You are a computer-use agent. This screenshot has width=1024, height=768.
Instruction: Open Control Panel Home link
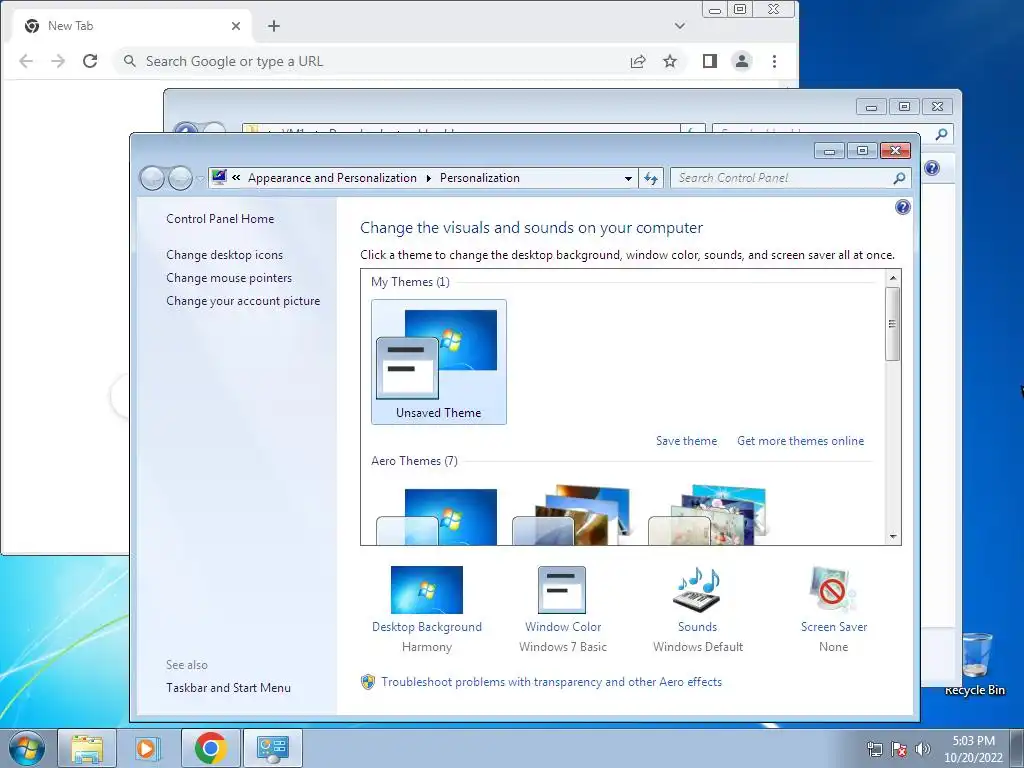point(220,219)
